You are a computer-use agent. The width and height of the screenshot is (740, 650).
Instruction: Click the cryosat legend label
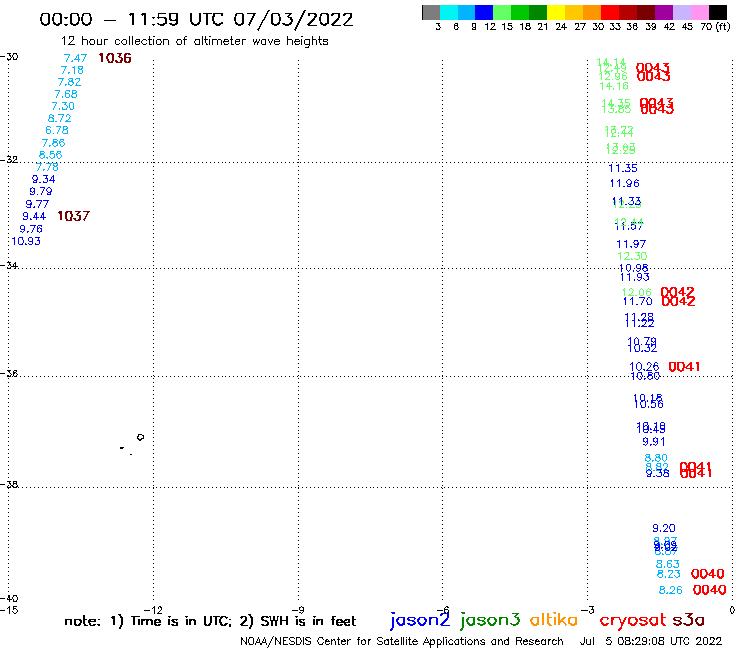point(633,620)
